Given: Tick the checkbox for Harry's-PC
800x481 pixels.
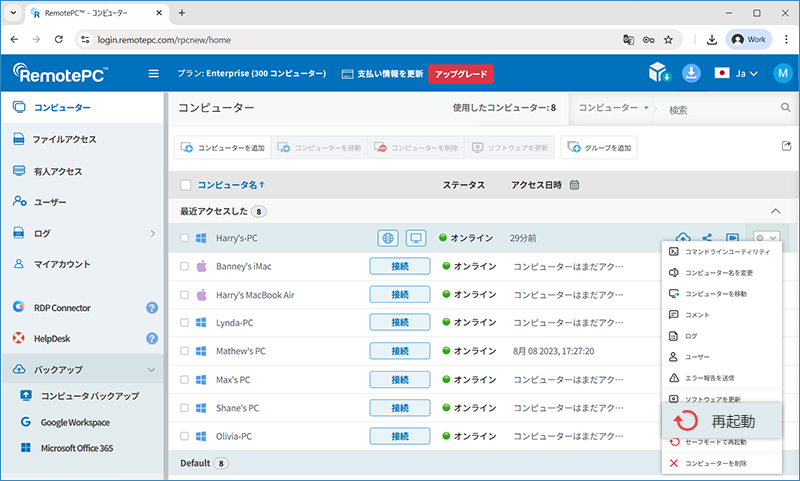Looking at the screenshot, I should click(x=184, y=238).
